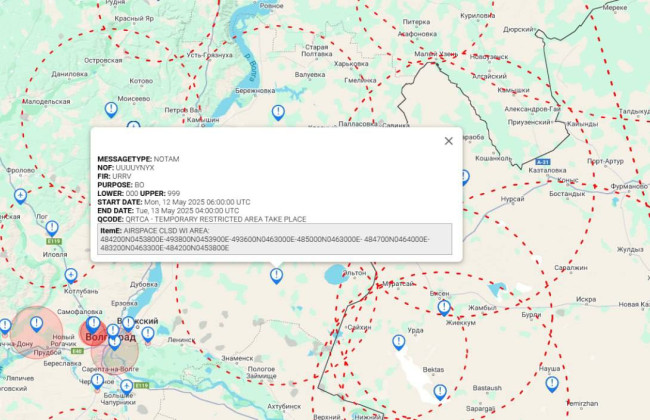Viewport: 650px width, 420px height.
Task: Close the NOTAM details popup
Action: (448, 142)
